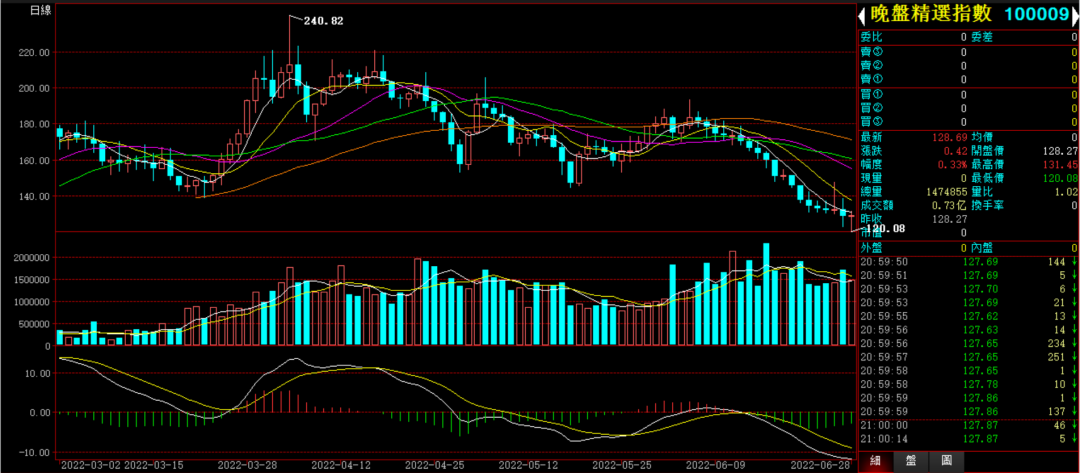Screen dimensions: 1080x473
Task: Select the 500000 volume axis label
Action: (34, 324)
